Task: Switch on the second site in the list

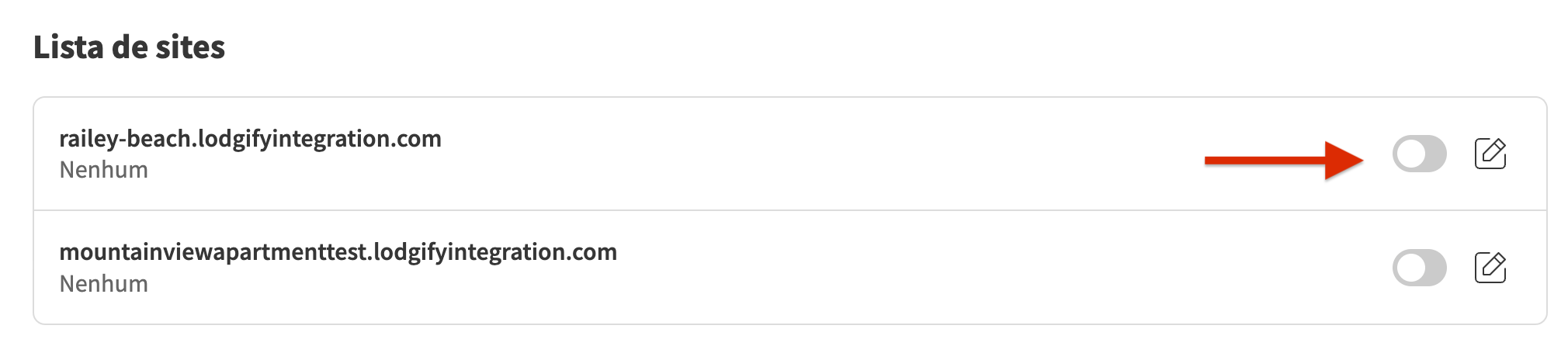Action: pos(1419,268)
